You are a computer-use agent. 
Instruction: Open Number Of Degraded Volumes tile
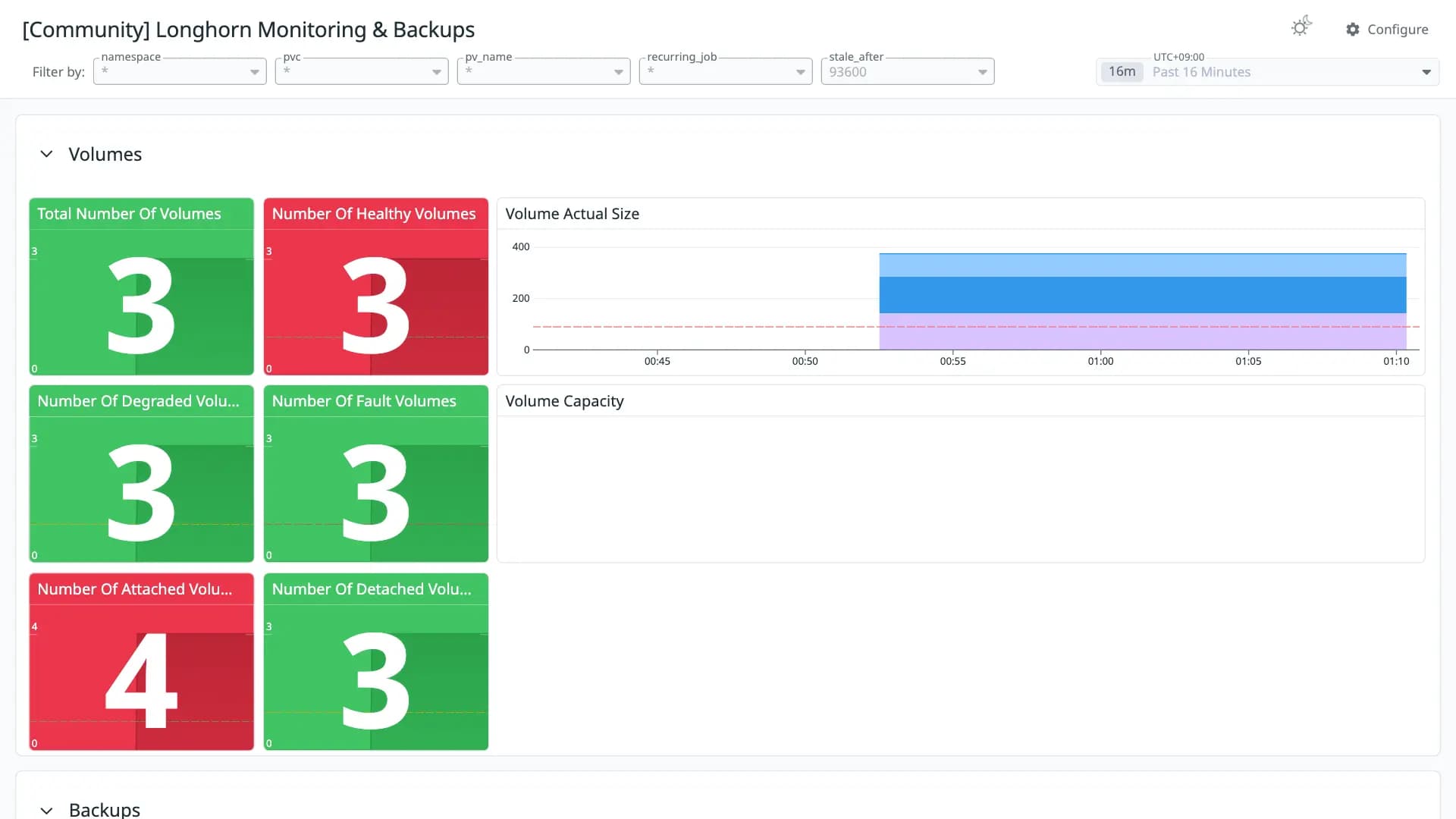[x=142, y=474]
